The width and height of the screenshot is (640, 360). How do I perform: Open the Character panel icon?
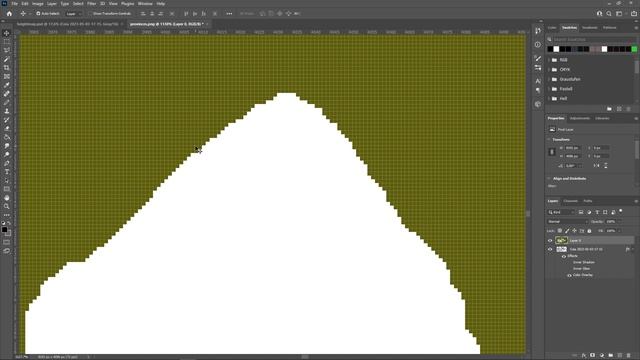[538, 81]
